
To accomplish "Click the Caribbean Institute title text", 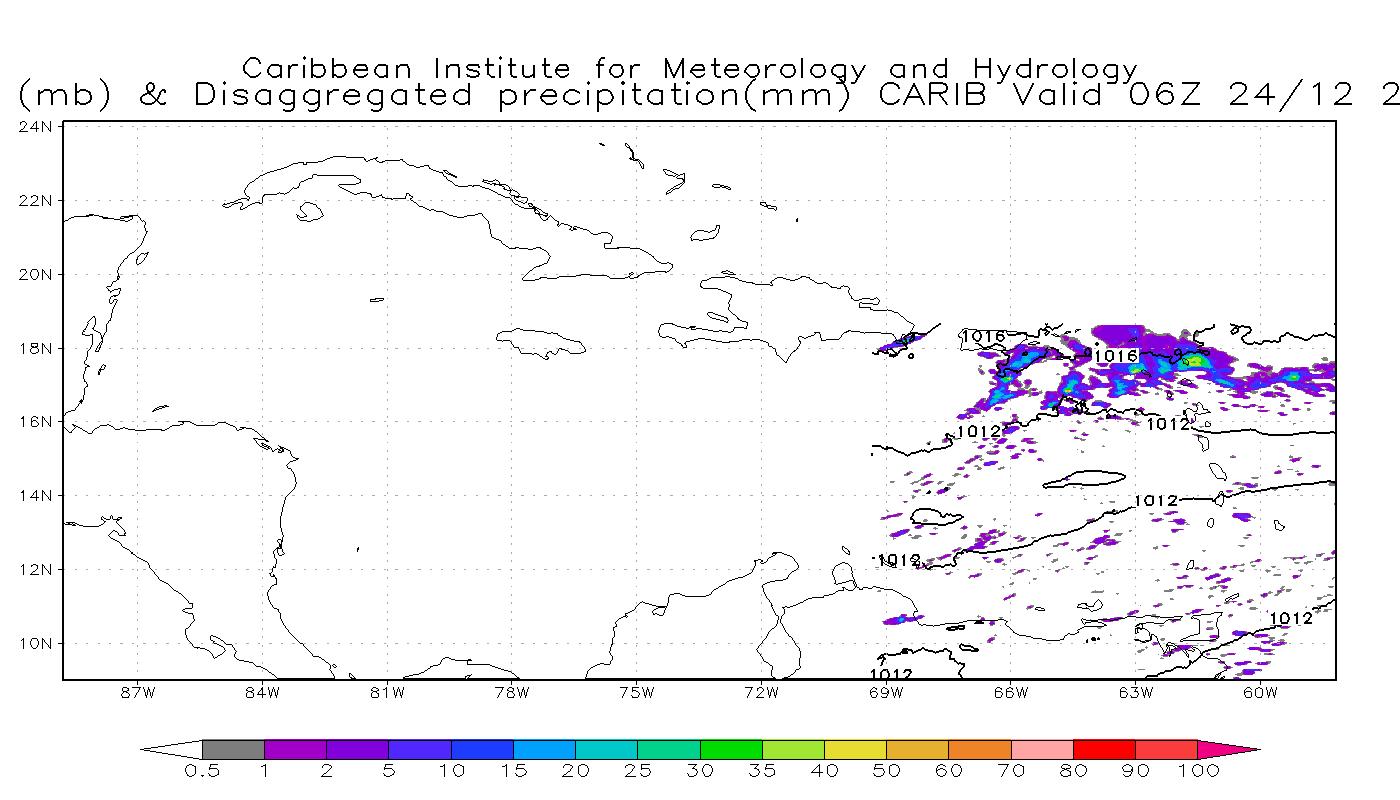I will click(x=690, y=69).
